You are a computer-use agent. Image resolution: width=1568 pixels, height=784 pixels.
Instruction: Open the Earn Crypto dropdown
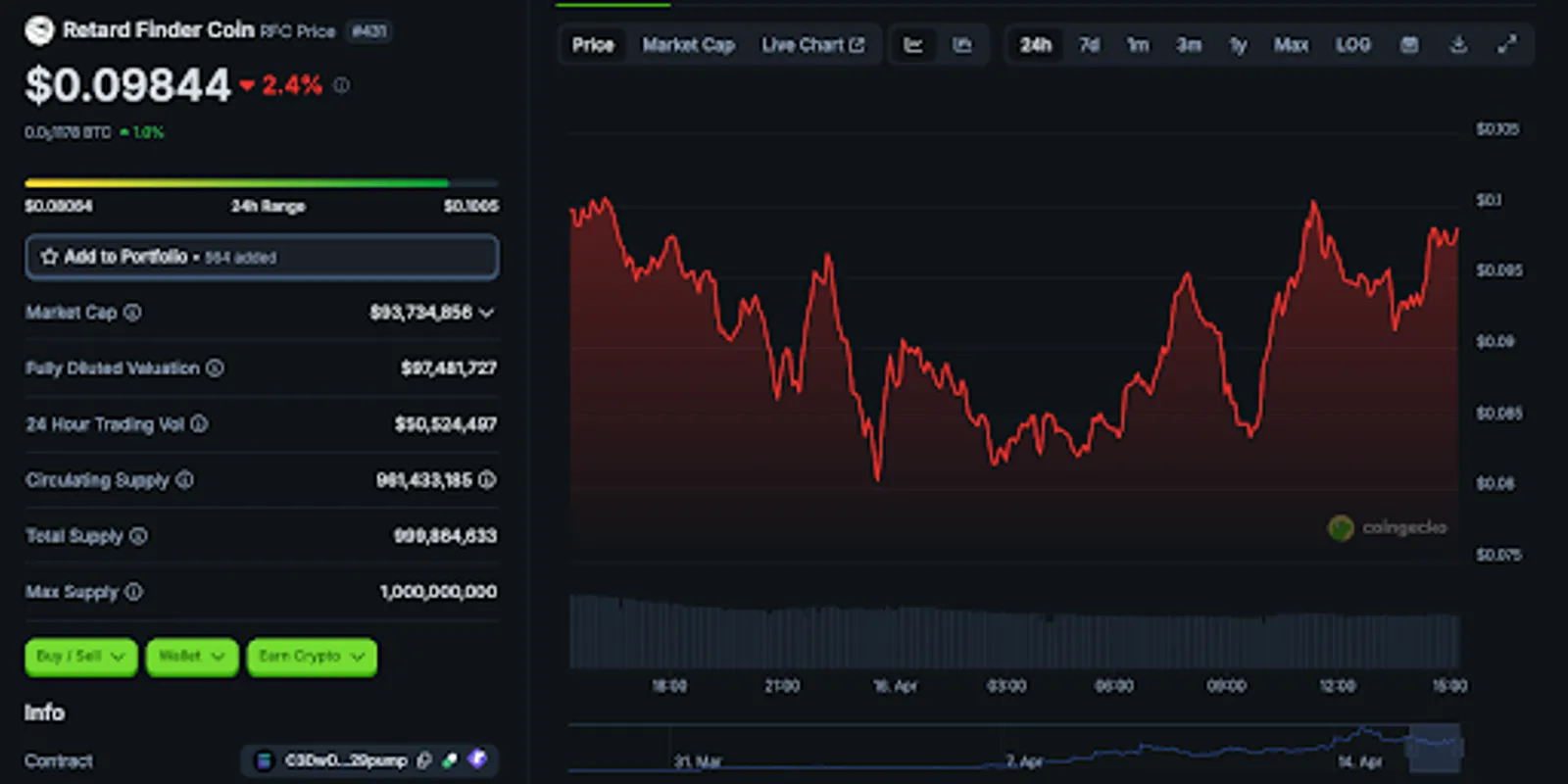click(313, 657)
